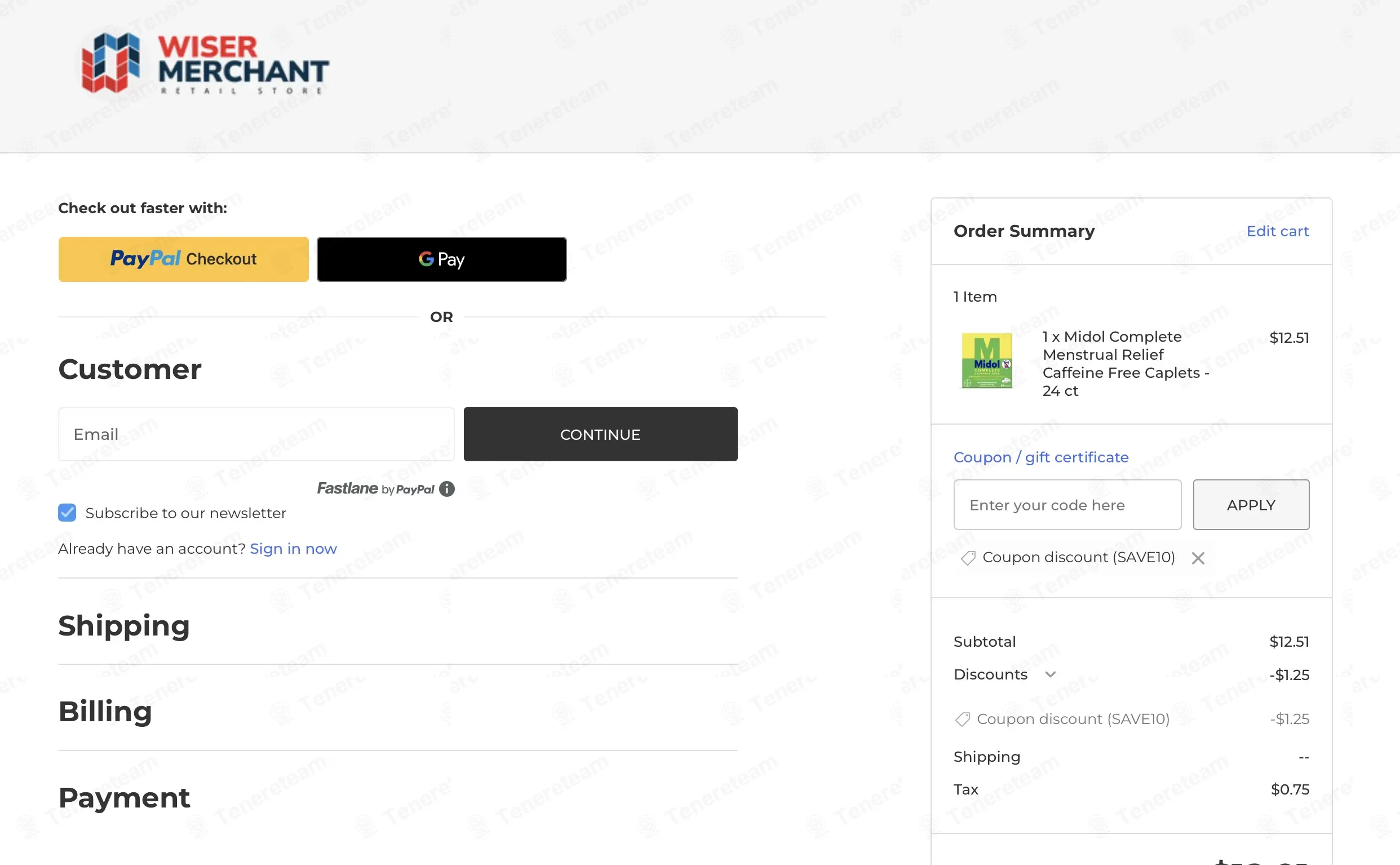Click the Subtotal amount $12.51

pyautogui.click(x=1289, y=642)
